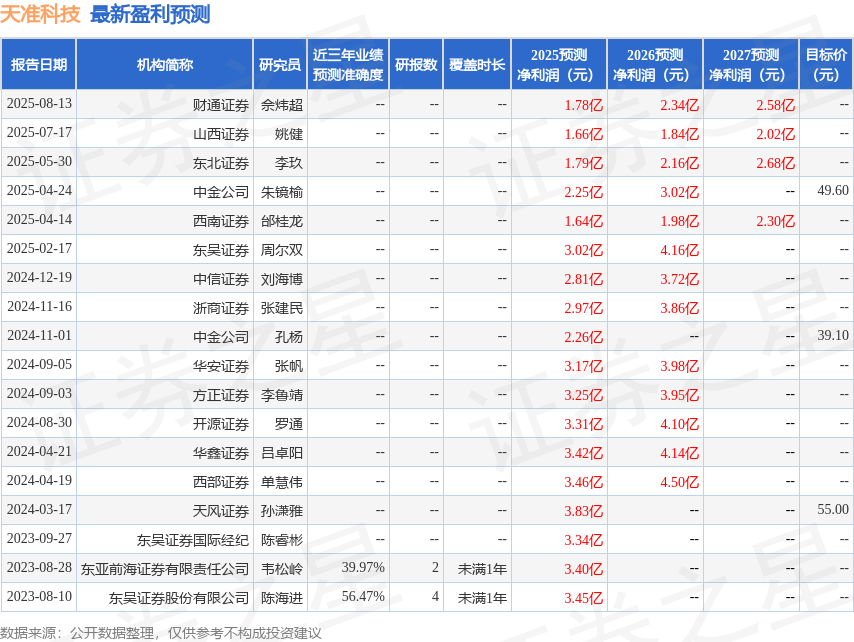The image size is (854, 642).
Task: Click the 近三年业绩预测准确度 column header
Action: click(x=348, y=64)
